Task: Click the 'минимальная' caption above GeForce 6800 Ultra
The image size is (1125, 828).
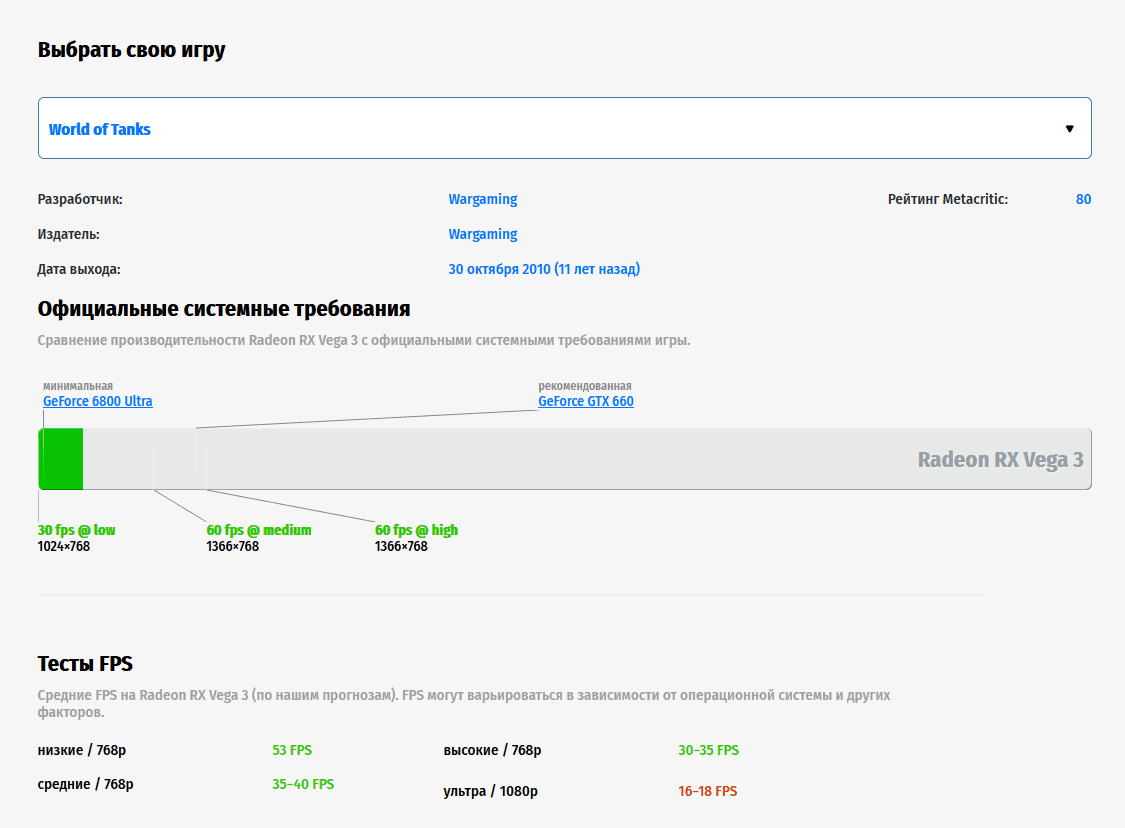Action: pyautogui.click(x=78, y=386)
